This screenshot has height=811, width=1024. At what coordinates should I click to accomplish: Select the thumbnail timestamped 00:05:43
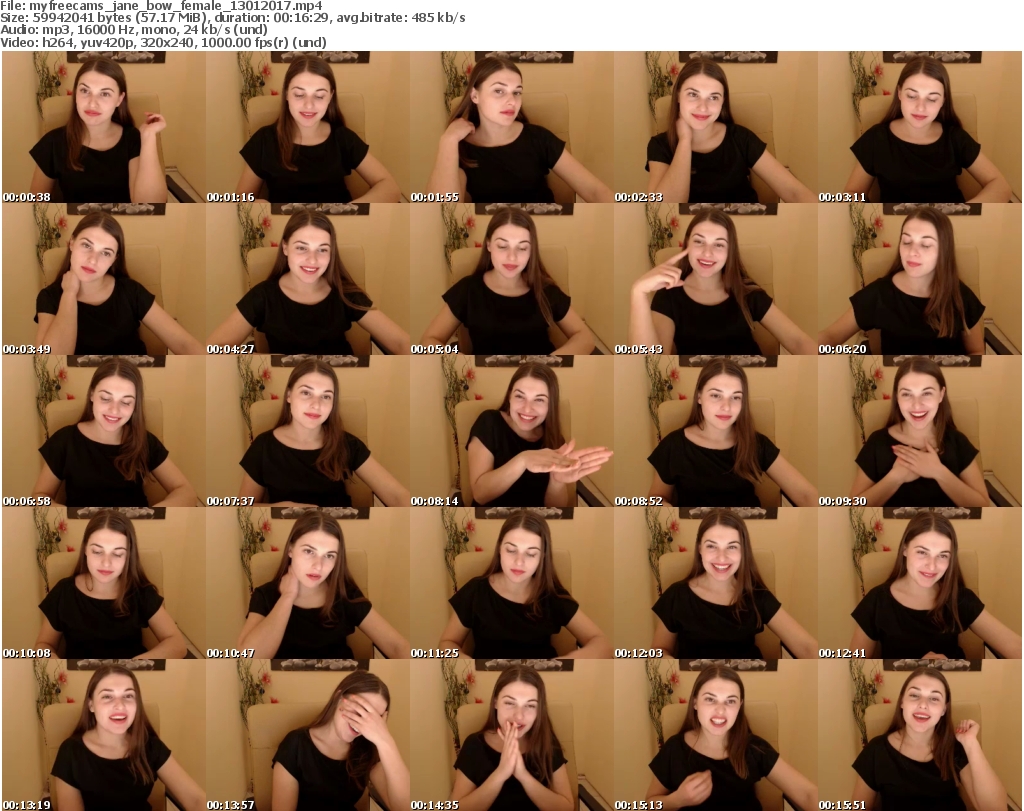pyautogui.click(x=716, y=279)
